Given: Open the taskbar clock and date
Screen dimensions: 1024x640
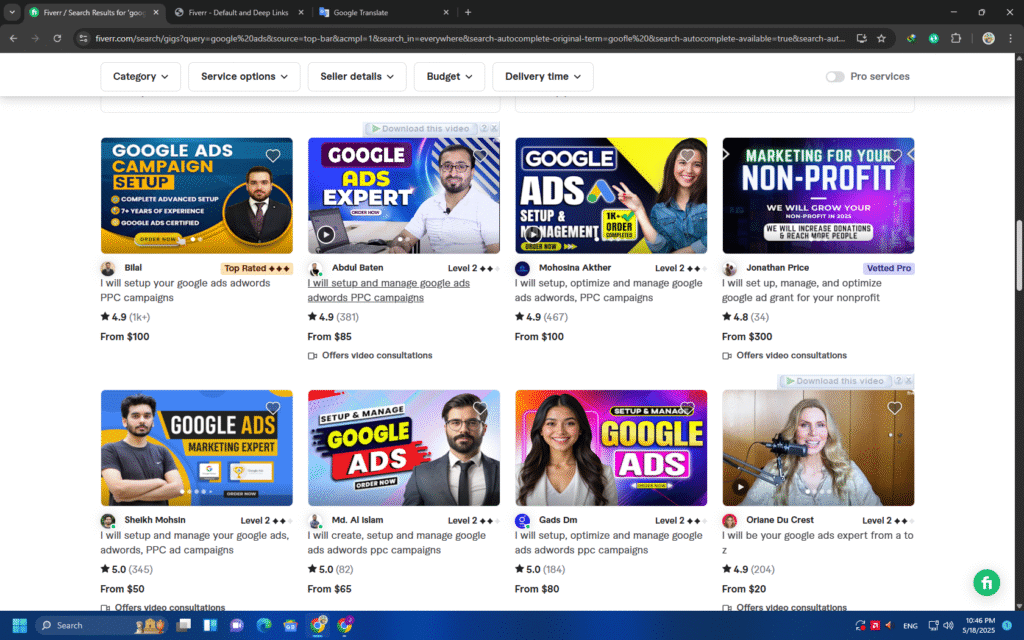Looking at the screenshot, I should pyautogui.click(x=980, y=626).
